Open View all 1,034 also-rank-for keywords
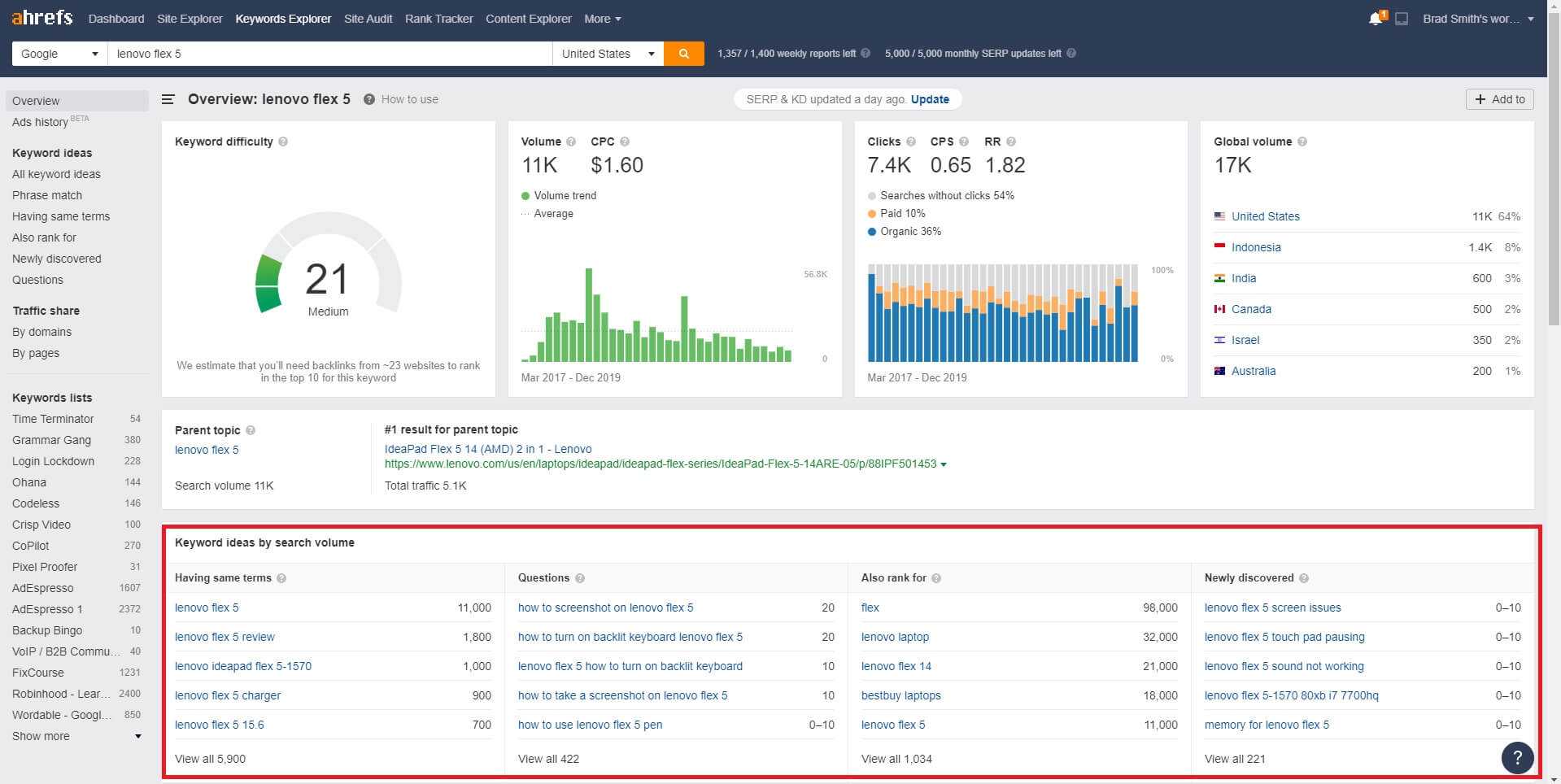Image resolution: width=1561 pixels, height=784 pixels. coord(896,759)
